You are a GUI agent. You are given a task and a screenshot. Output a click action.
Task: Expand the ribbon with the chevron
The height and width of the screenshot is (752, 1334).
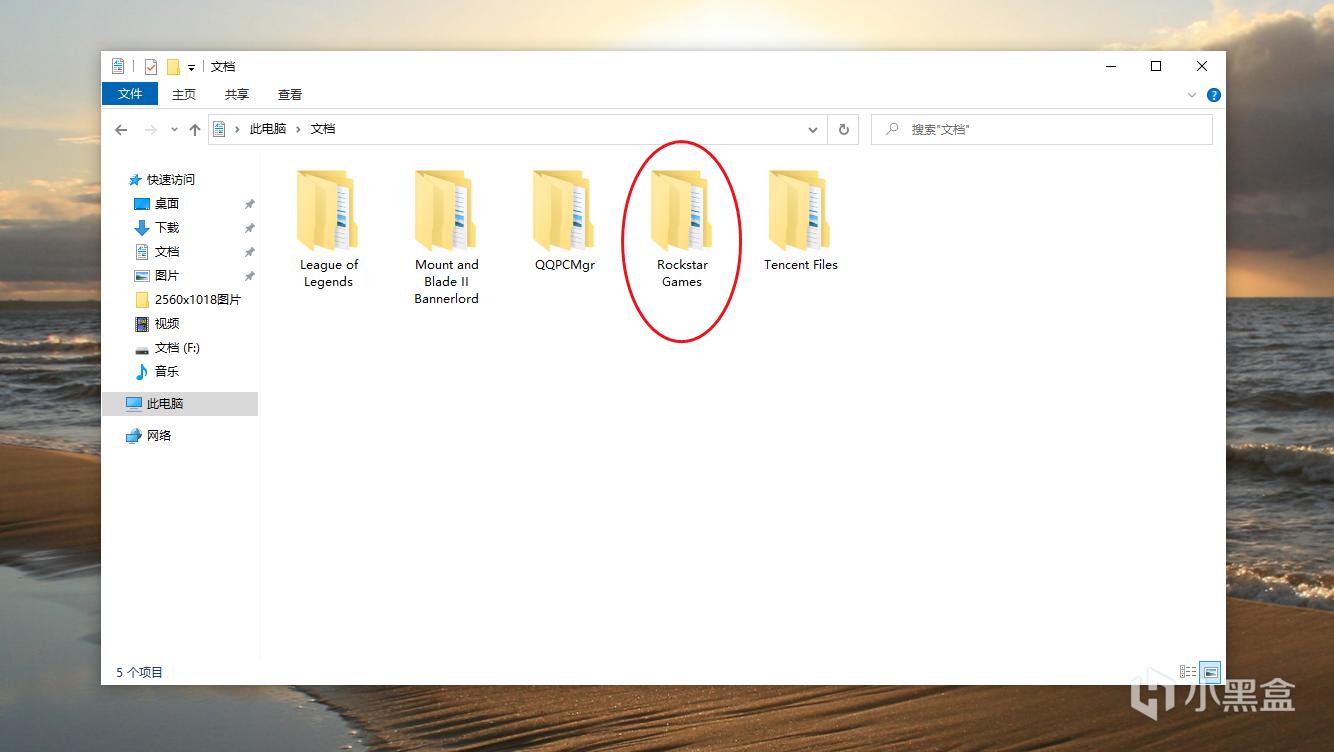1192,95
